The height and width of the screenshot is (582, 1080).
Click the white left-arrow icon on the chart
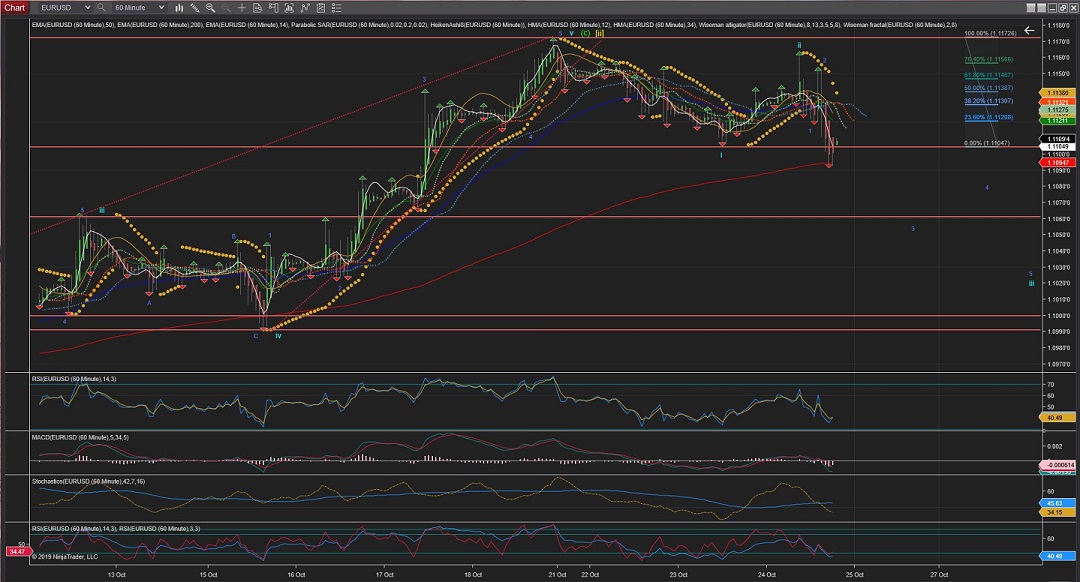(1029, 30)
